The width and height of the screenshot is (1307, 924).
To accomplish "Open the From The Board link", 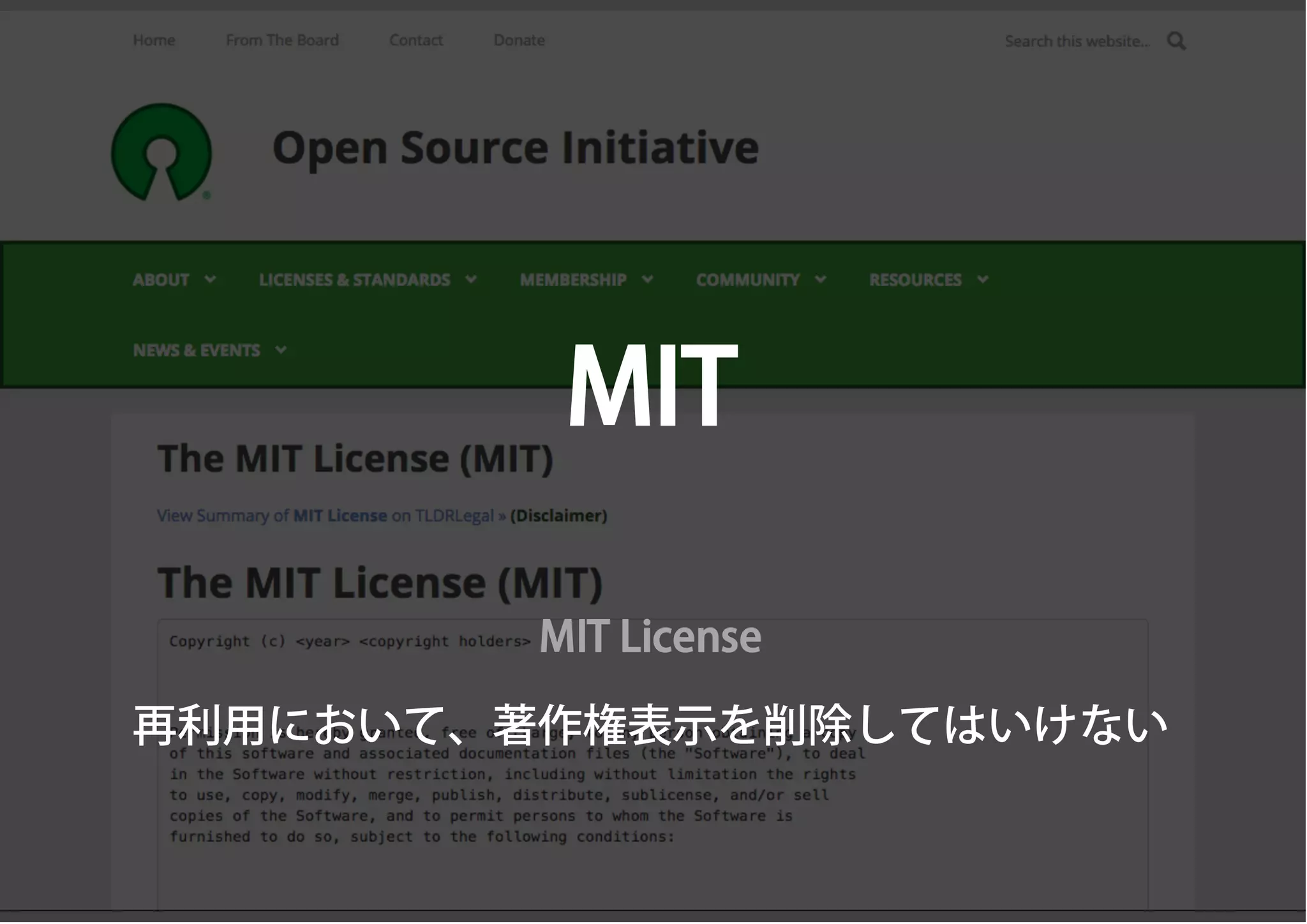I will pyautogui.click(x=282, y=40).
